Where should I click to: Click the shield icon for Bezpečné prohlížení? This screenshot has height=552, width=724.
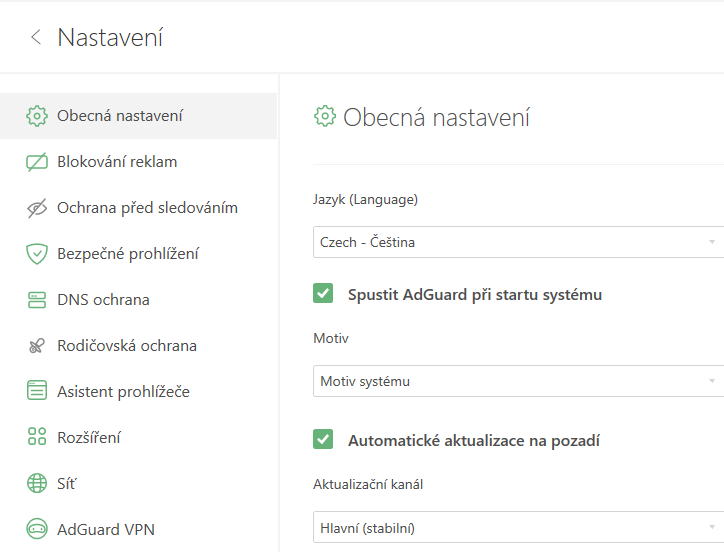[x=37, y=254]
